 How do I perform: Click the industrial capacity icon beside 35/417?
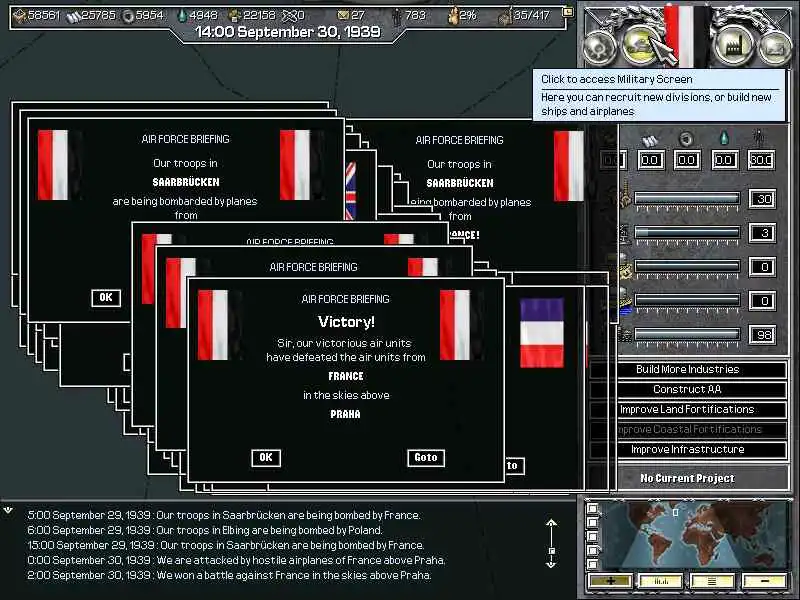click(505, 17)
